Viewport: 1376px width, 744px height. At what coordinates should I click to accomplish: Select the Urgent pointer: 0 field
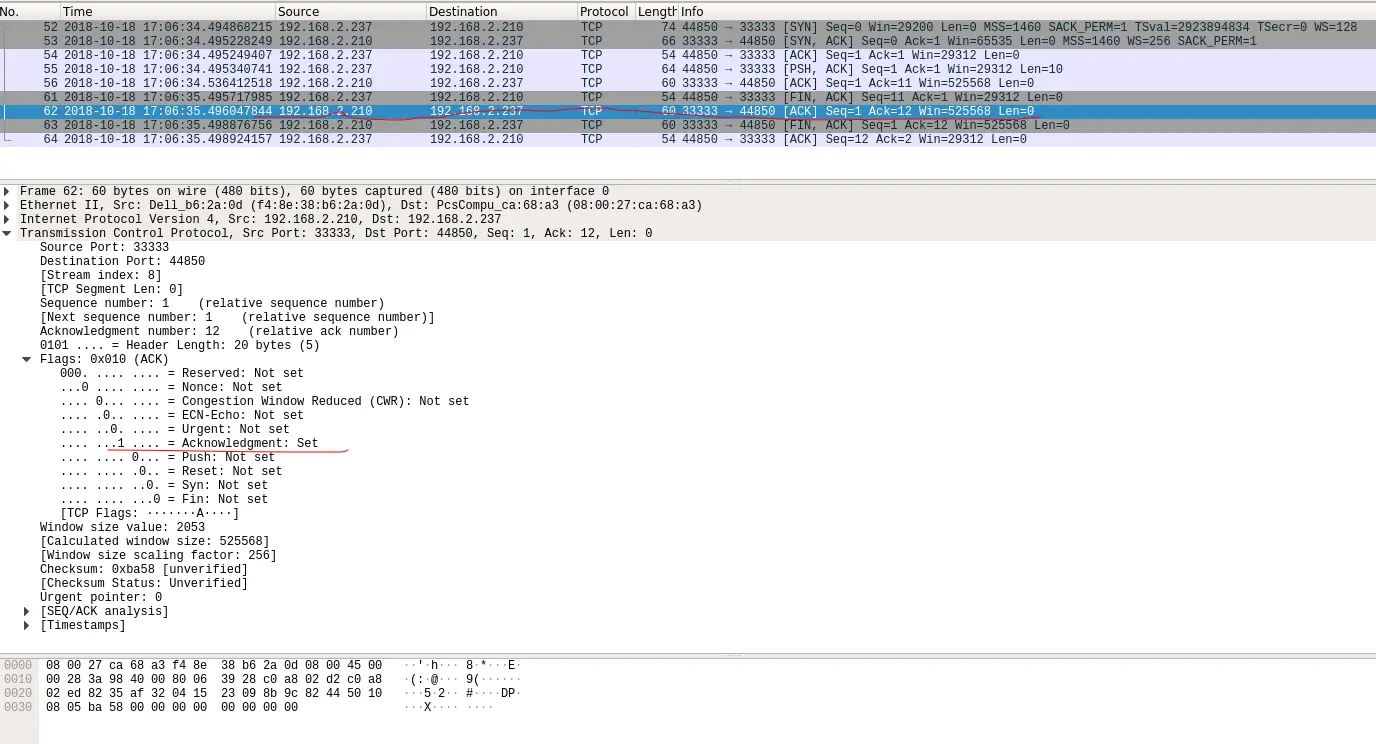pyautogui.click(x=101, y=597)
